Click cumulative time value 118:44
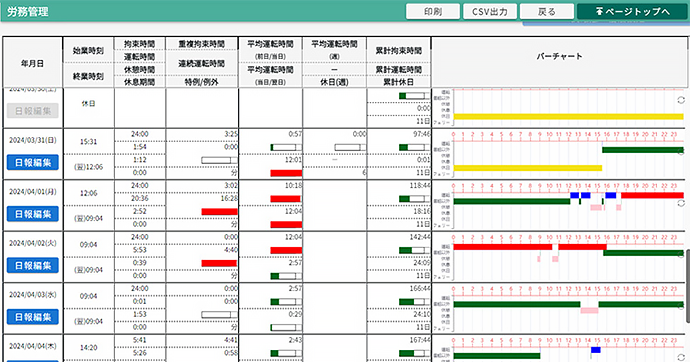This screenshot has height=362, width=690. (x=420, y=185)
